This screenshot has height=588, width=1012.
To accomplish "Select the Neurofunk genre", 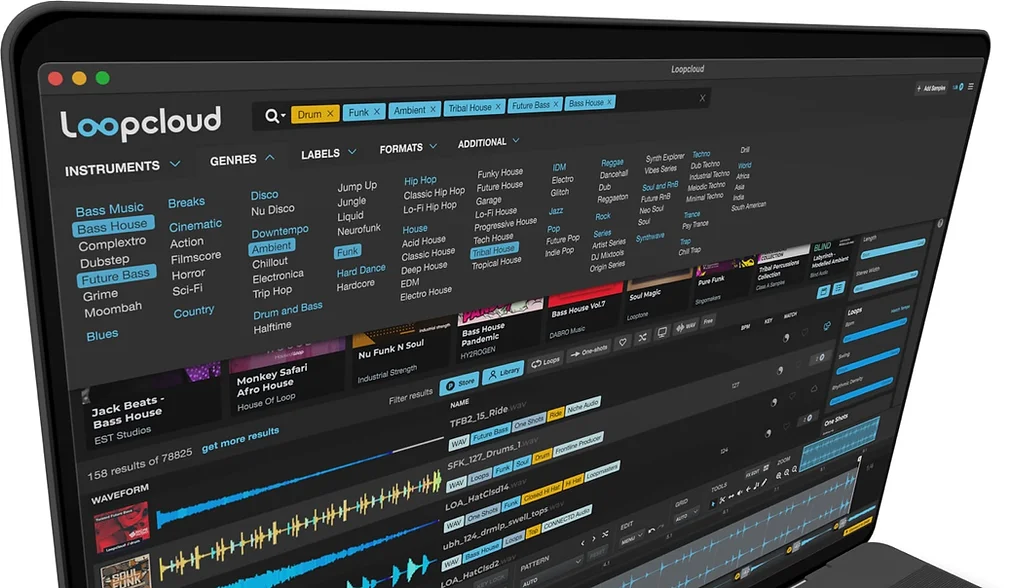I will 359,229.
